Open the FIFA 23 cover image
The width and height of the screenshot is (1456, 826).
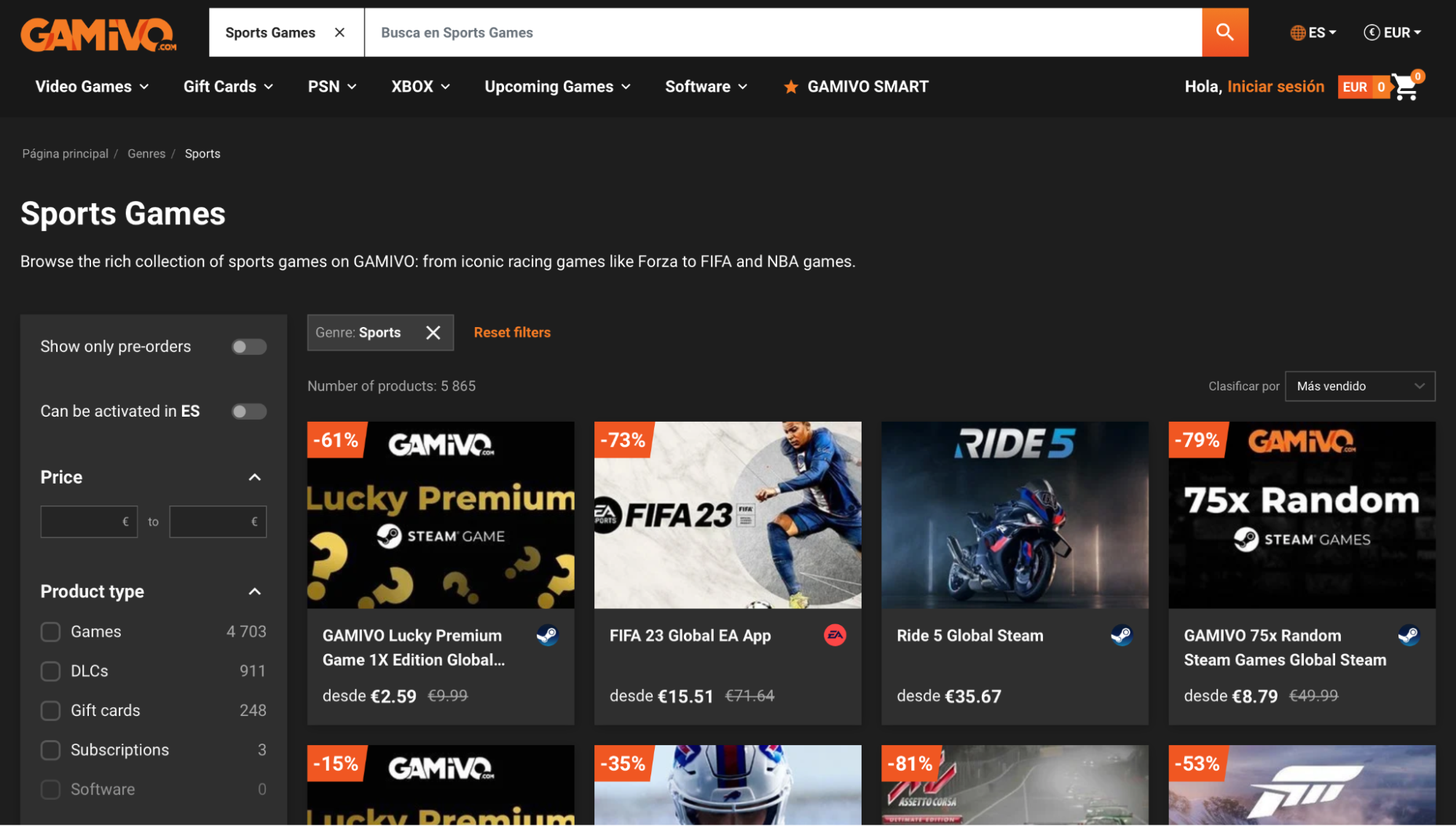728,515
